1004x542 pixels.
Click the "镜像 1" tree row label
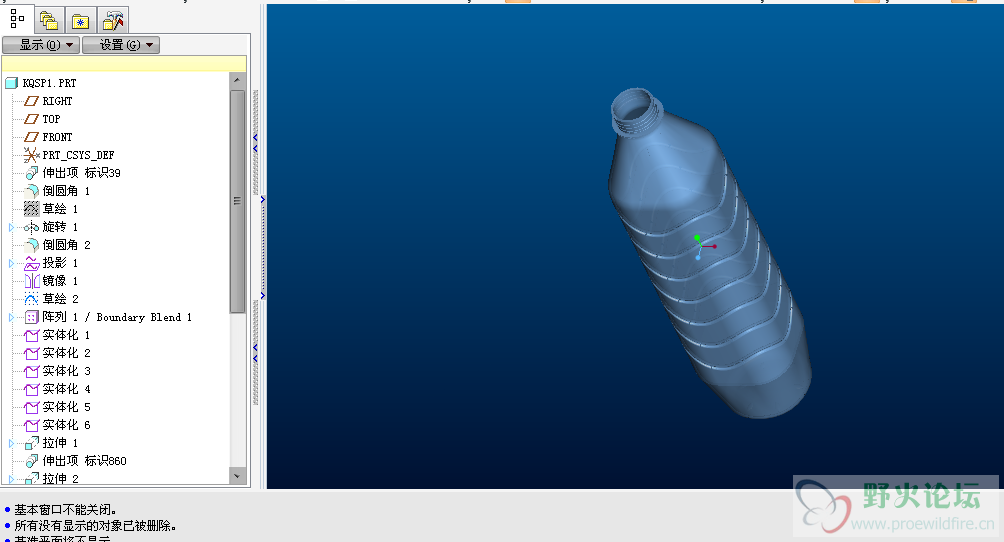coord(60,281)
